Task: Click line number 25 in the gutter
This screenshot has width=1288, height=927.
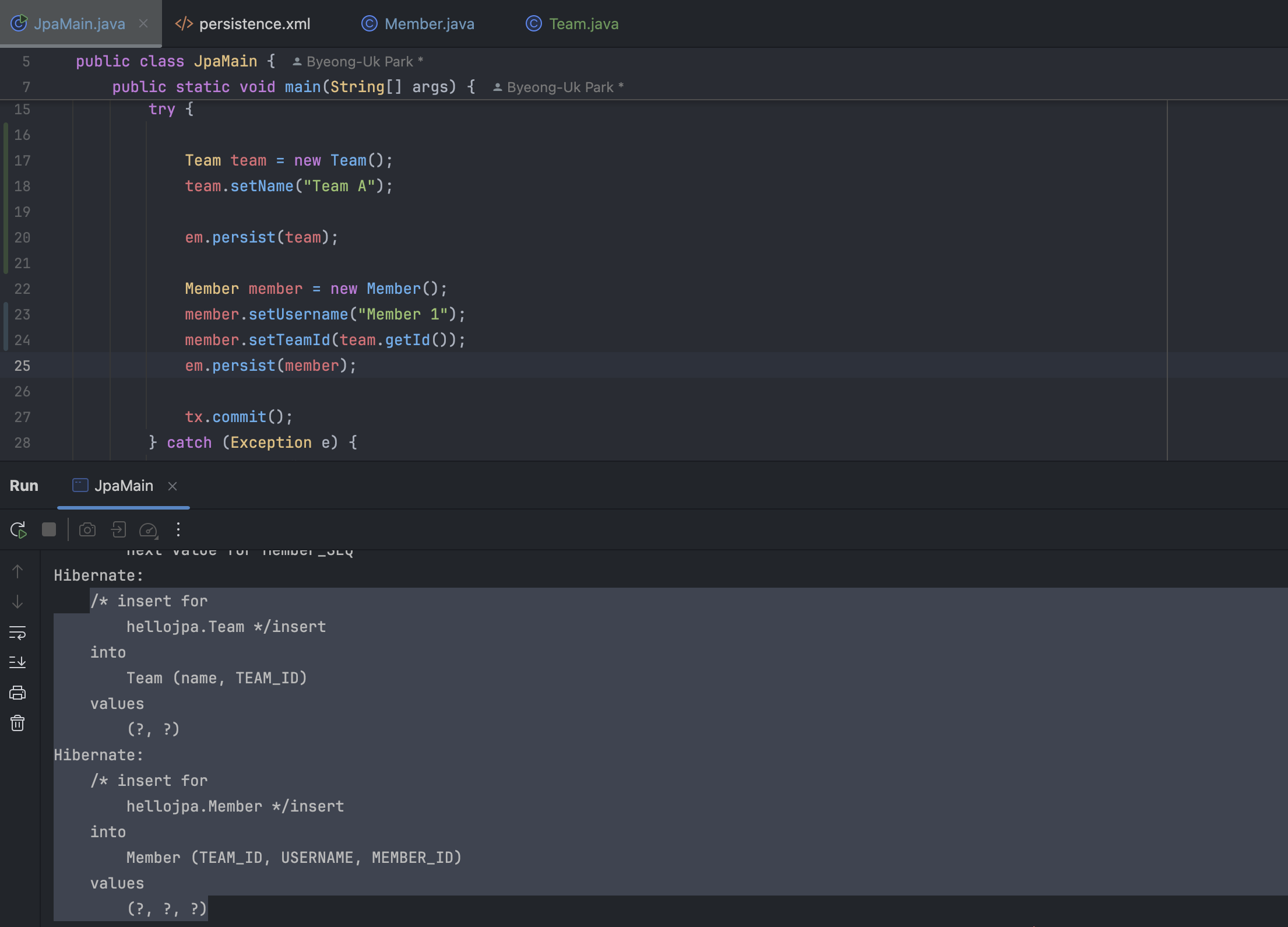Action: click(22, 366)
